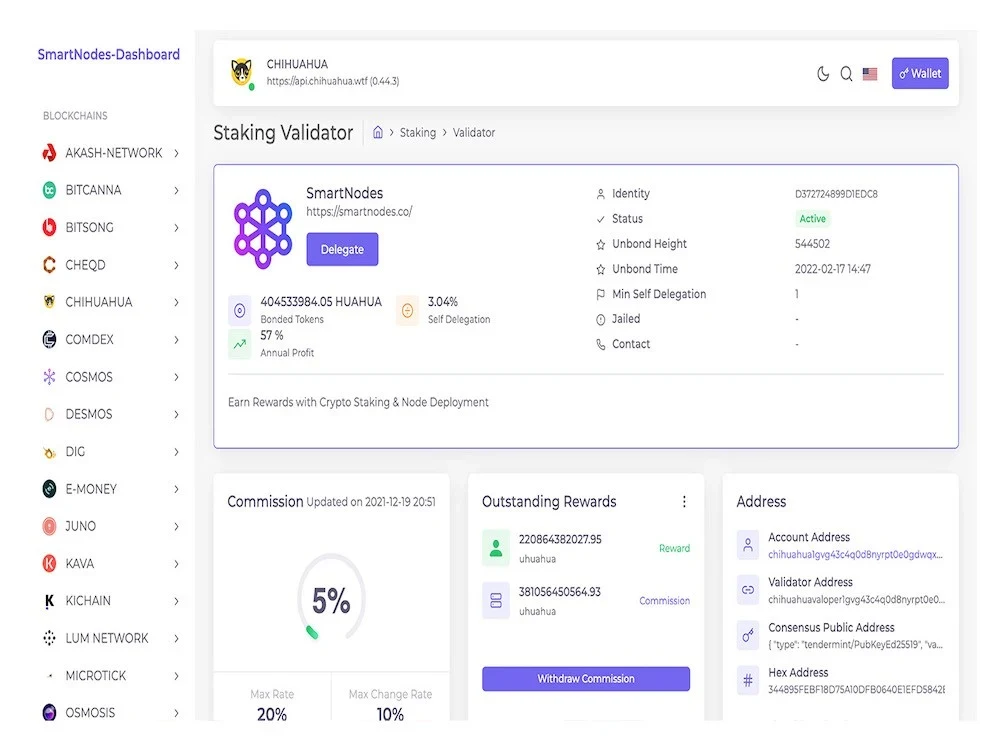
Task: Click the Account Address person icon
Action: 747,545
